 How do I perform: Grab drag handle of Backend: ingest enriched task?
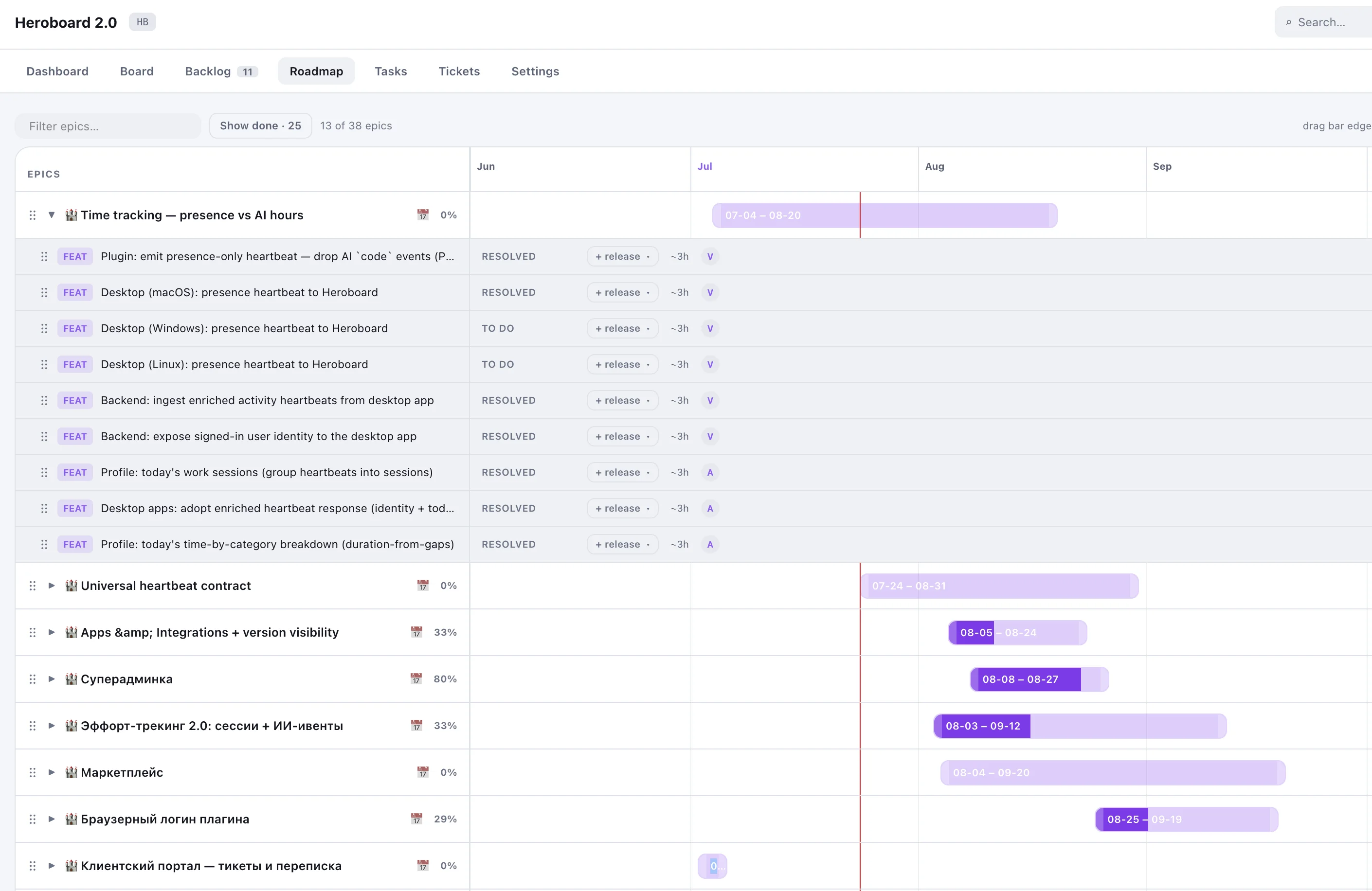[x=44, y=401]
